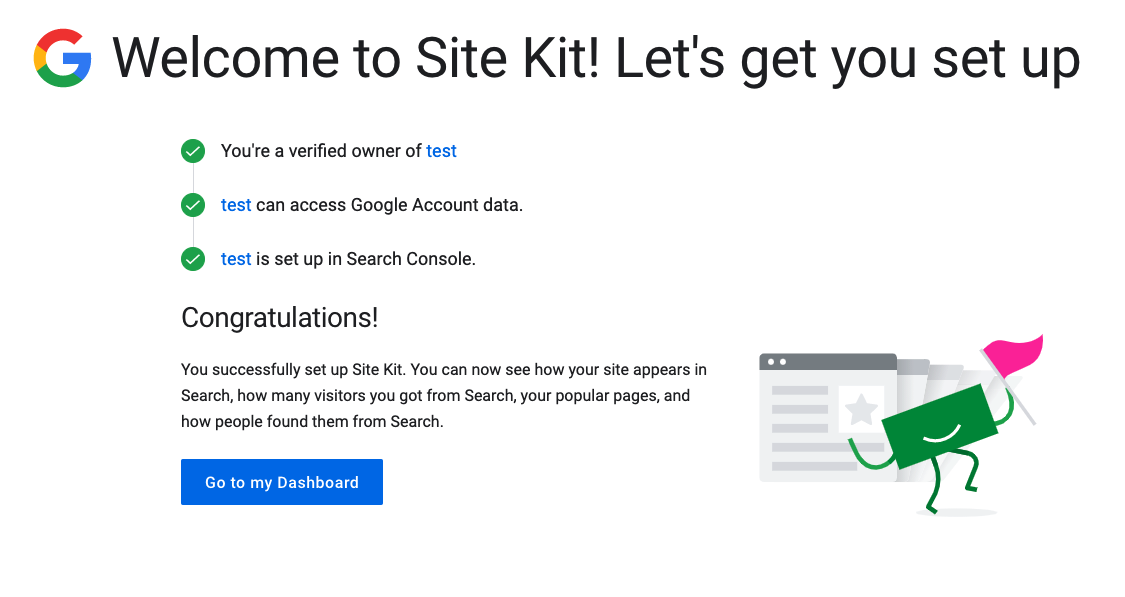
Task: Click the 'You successfully set up Site Kit' paragraph
Action: pos(443,395)
